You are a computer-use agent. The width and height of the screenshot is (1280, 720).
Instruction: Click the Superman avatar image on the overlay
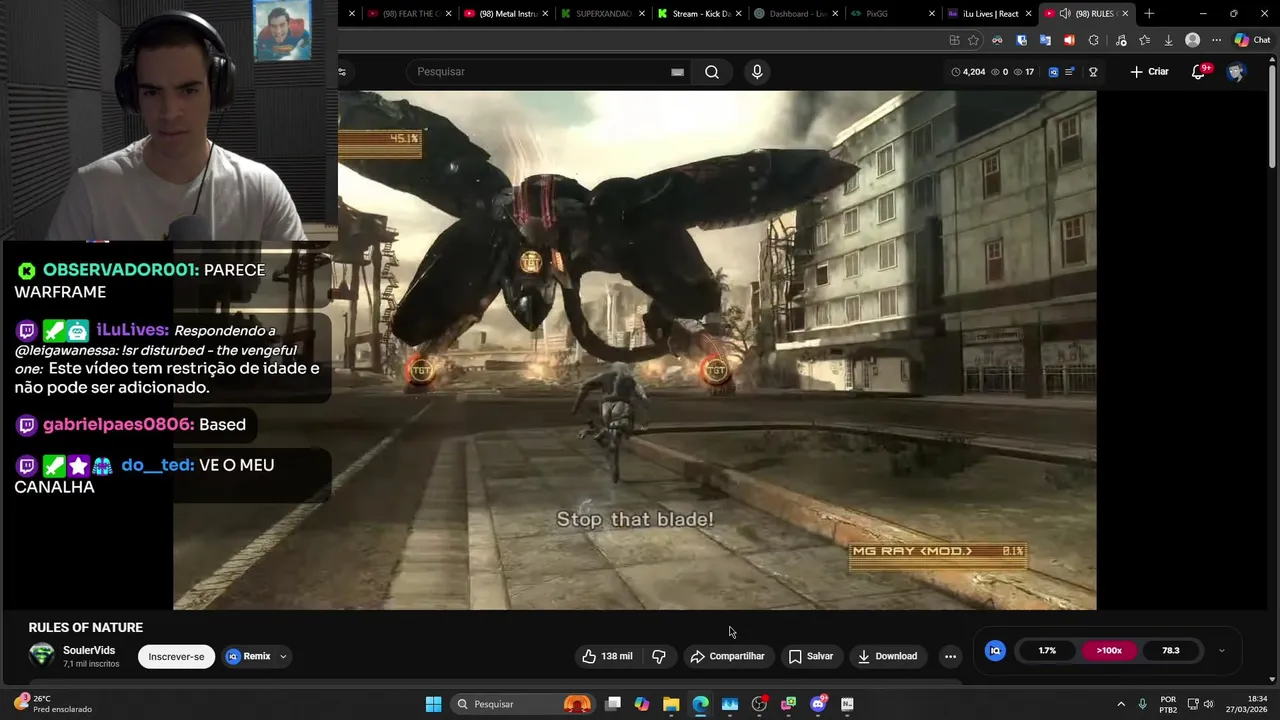[x=282, y=30]
